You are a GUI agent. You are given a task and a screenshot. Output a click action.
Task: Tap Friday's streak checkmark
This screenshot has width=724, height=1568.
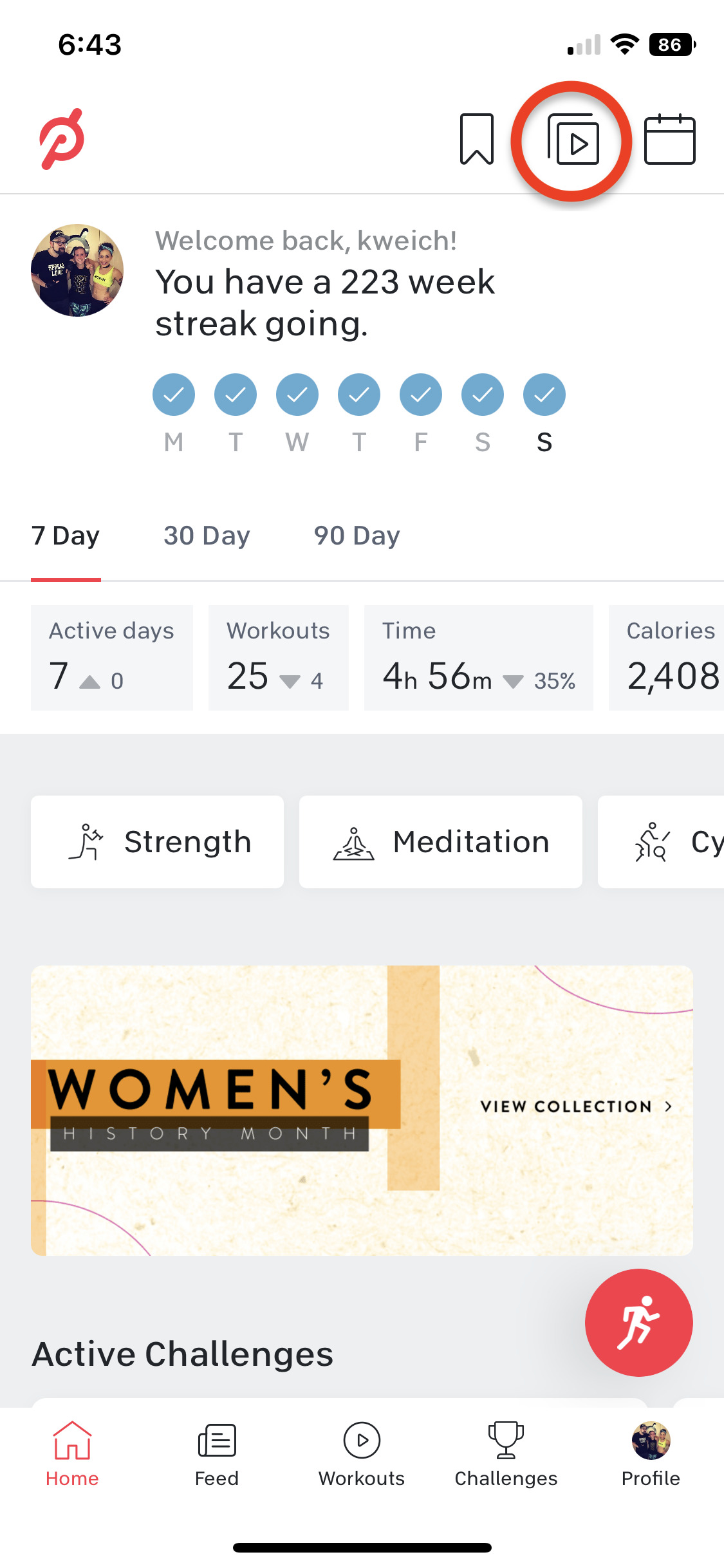pos(421,395)
